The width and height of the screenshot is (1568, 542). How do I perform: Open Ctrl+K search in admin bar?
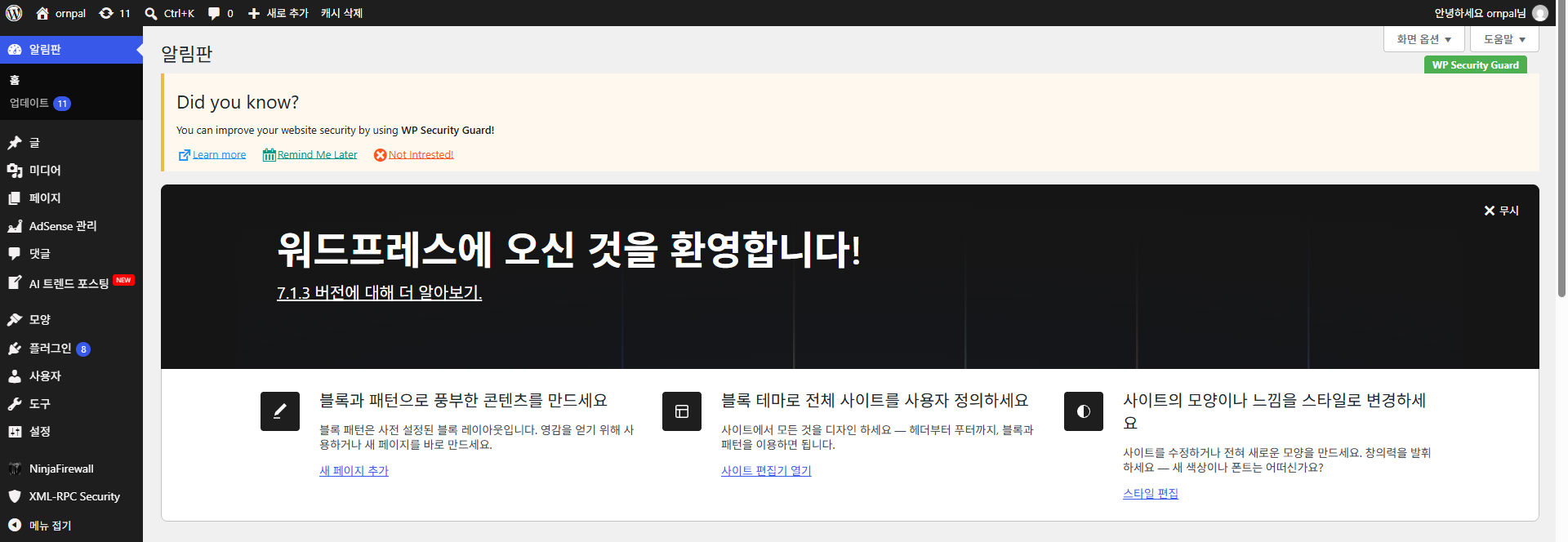[x=170, y=13]
